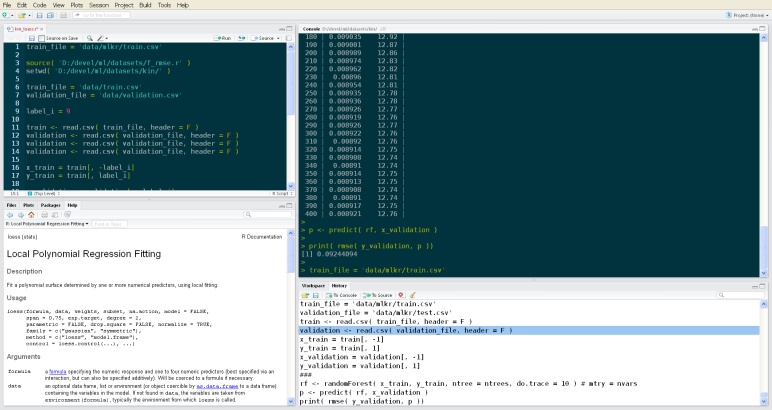The image size is (772, 410).
Task: Select the Help tab
Action: pyautogui.click(x=72, y=205)
